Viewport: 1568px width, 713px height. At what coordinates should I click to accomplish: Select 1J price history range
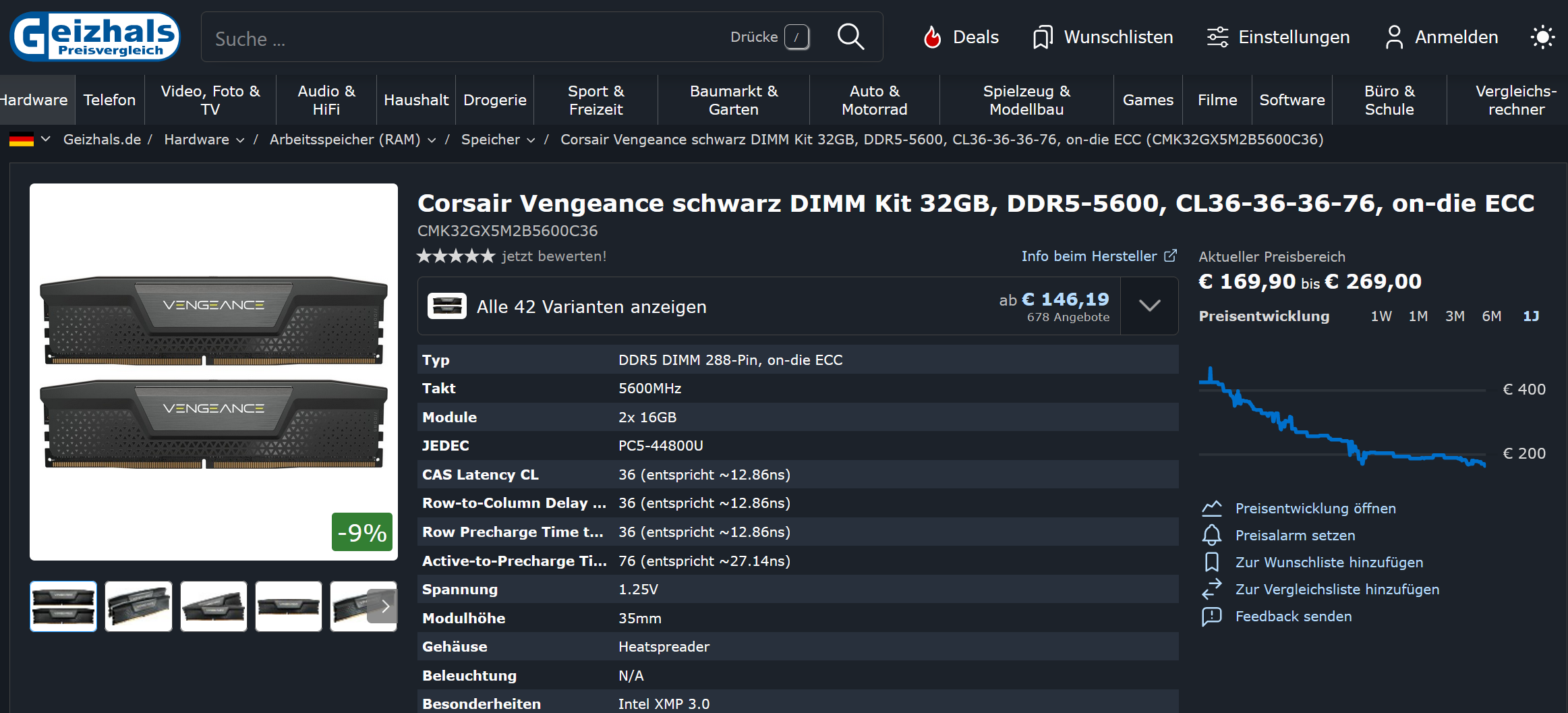1531,316
